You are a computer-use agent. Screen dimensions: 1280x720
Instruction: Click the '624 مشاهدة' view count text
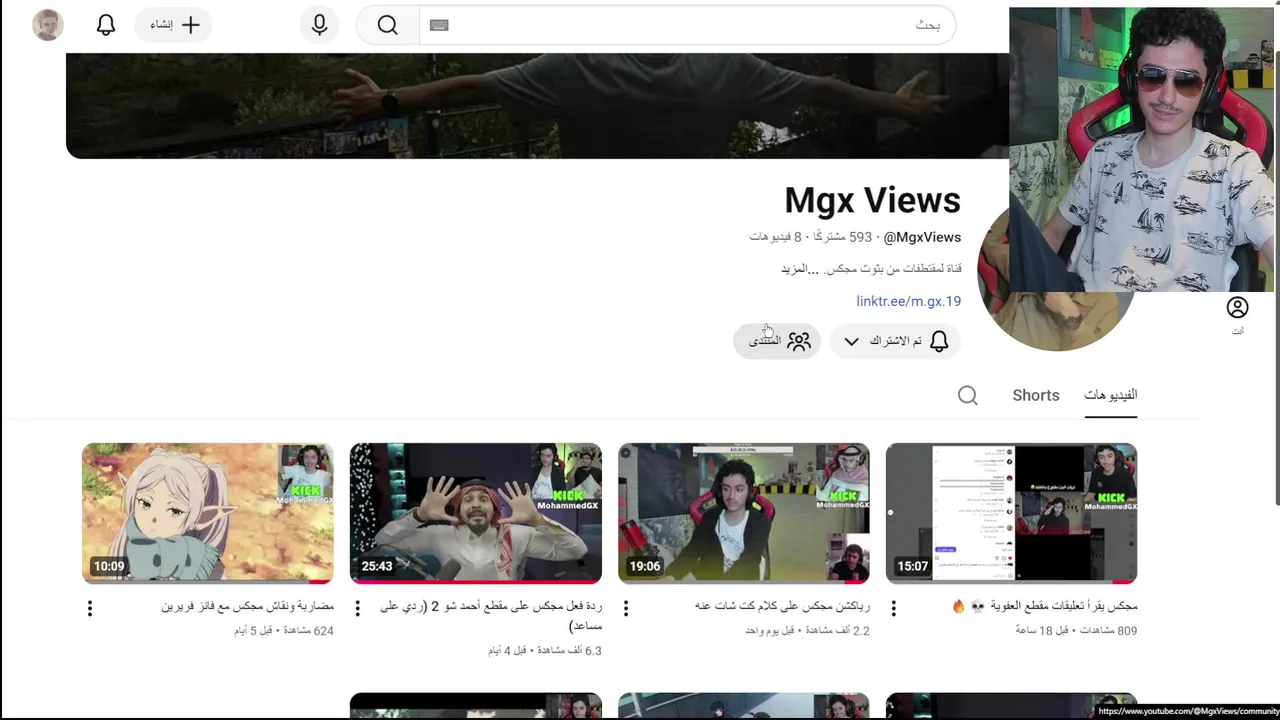tap(309, 631)
